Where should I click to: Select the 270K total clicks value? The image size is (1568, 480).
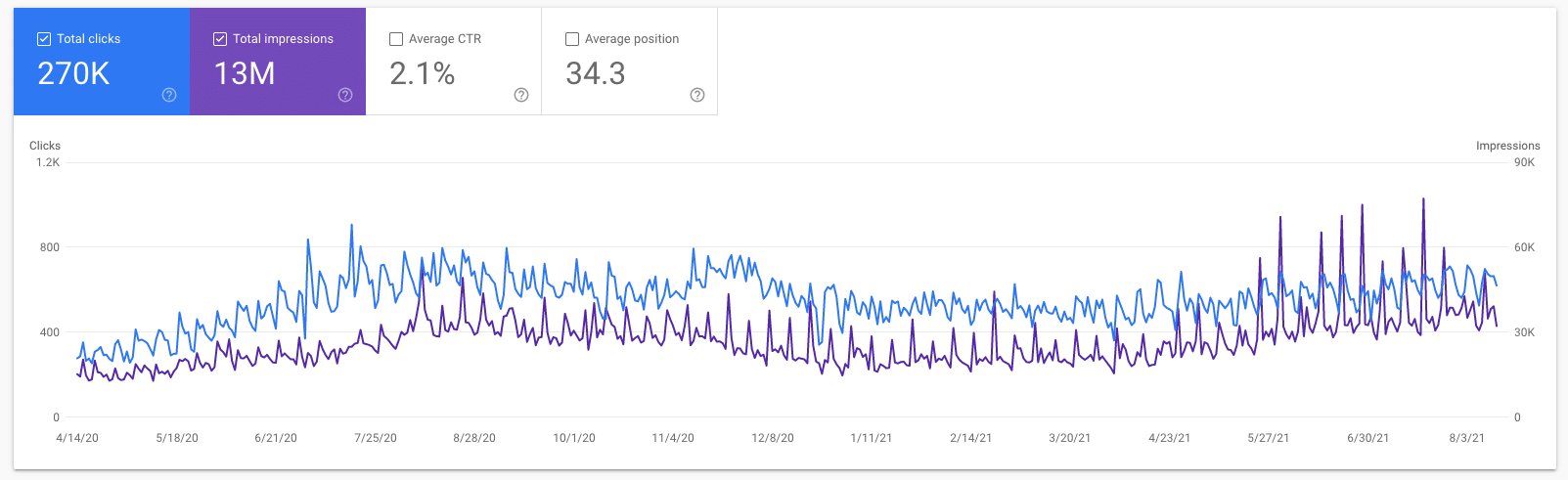[73, 73]
